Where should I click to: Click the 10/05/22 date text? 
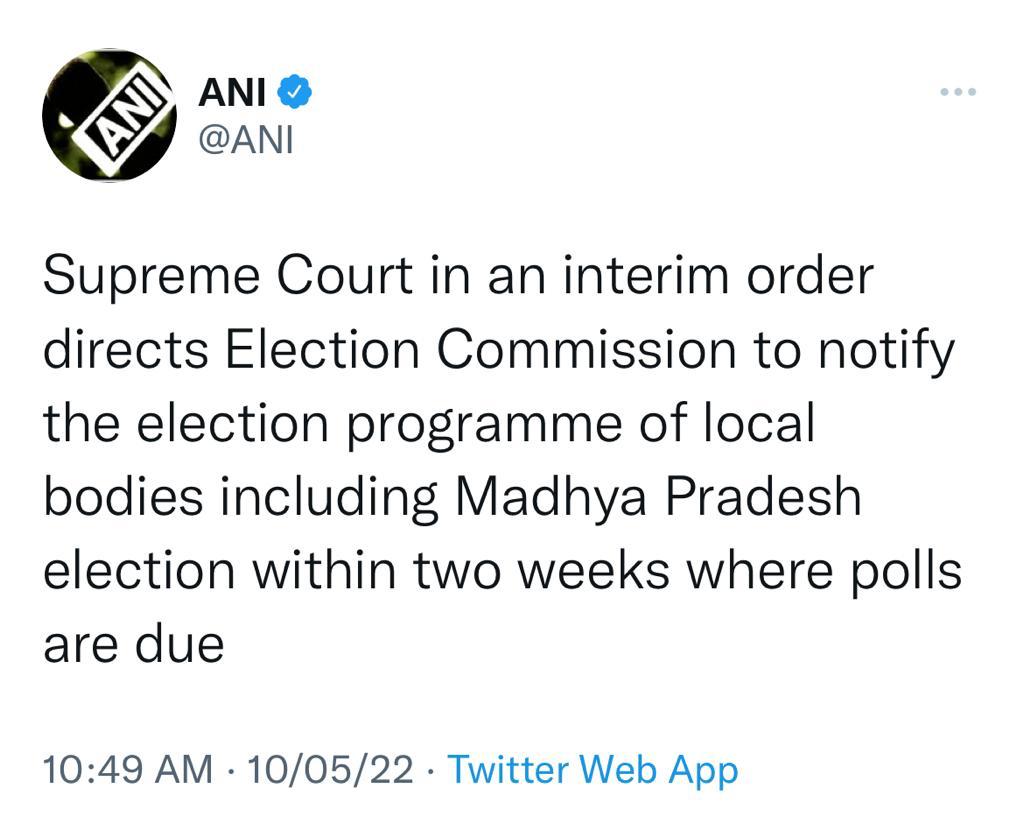[331, 770]
